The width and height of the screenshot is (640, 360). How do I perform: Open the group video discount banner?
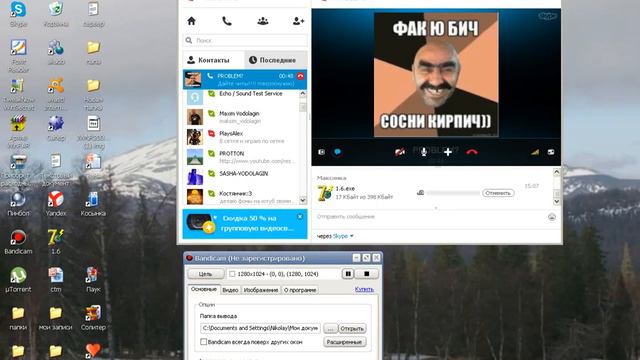click(245, 224)
